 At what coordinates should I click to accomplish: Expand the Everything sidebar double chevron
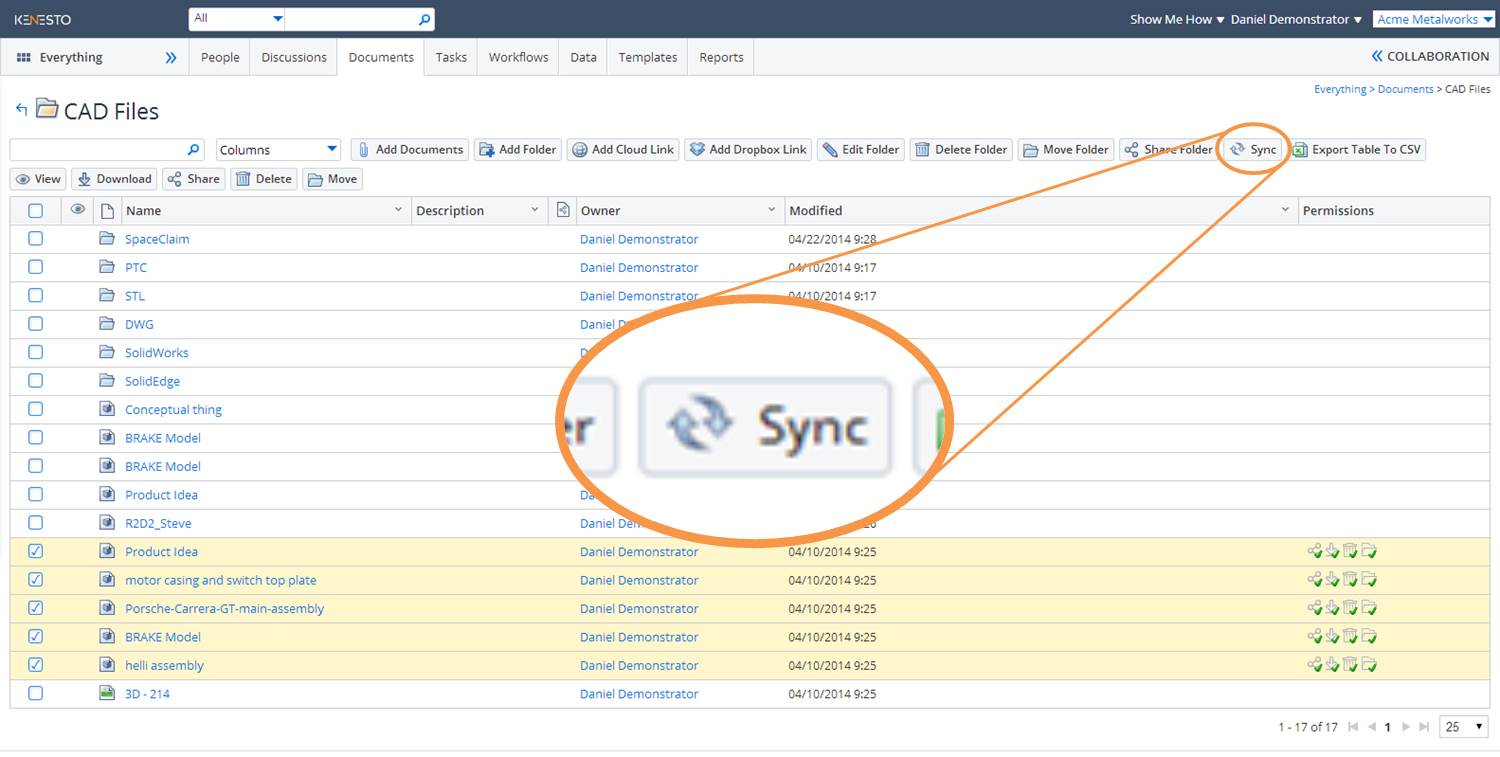pos(171,58)
